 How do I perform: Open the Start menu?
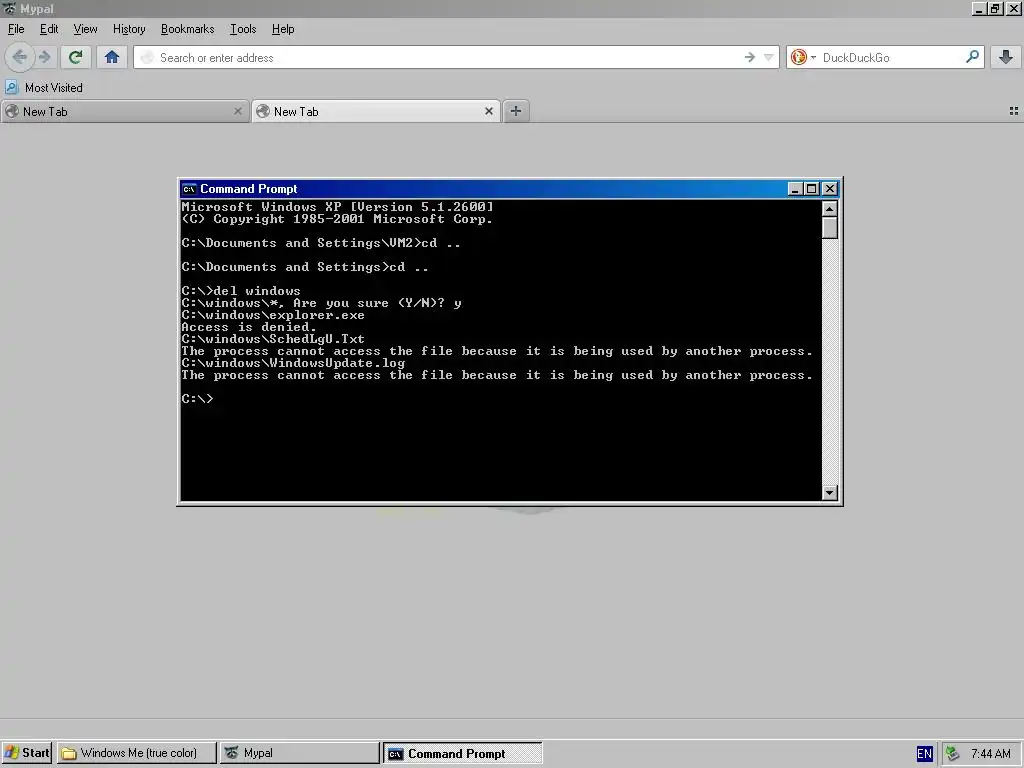point(26,753)
